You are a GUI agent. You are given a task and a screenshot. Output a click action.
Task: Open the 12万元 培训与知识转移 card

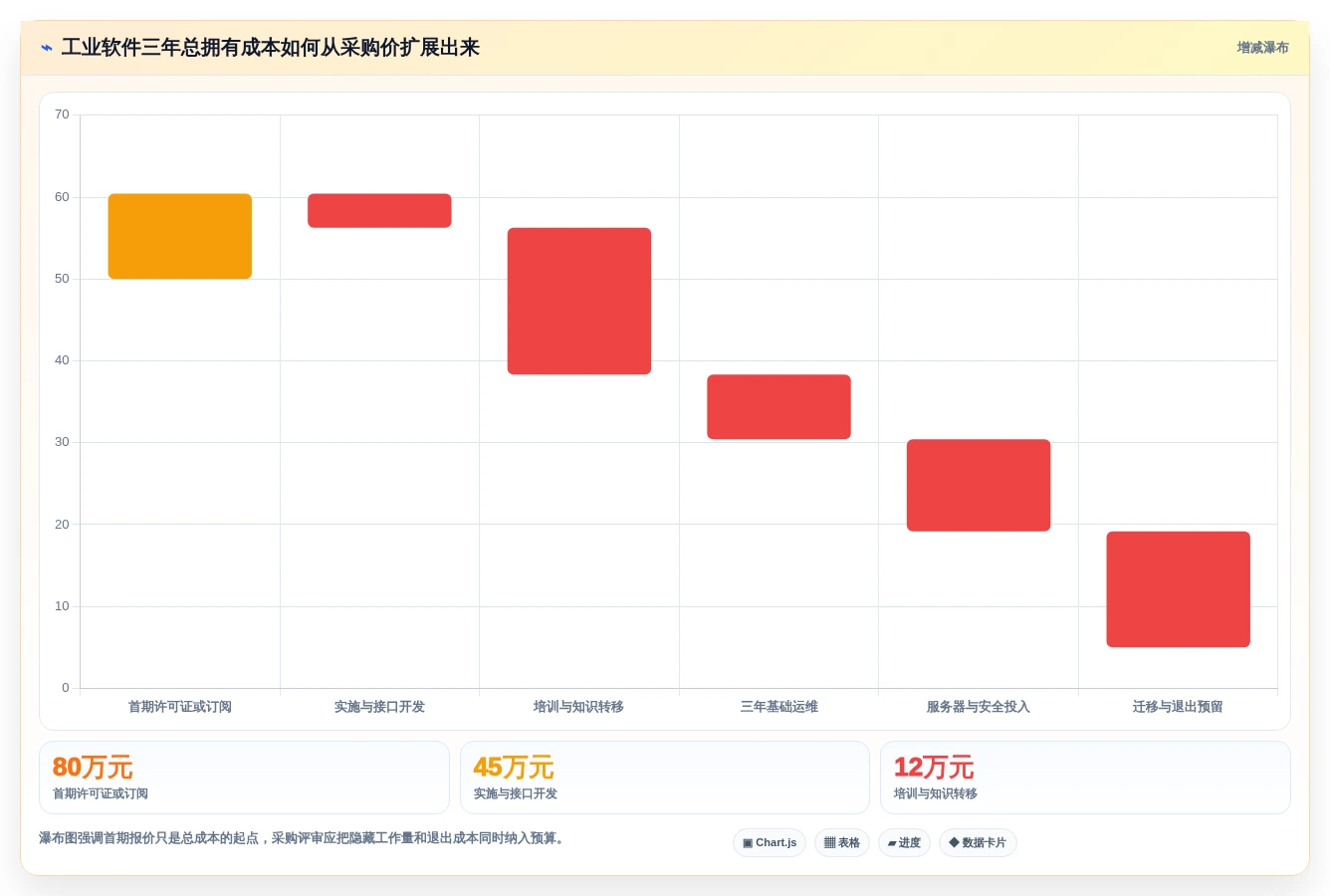tap(1085, 778)
